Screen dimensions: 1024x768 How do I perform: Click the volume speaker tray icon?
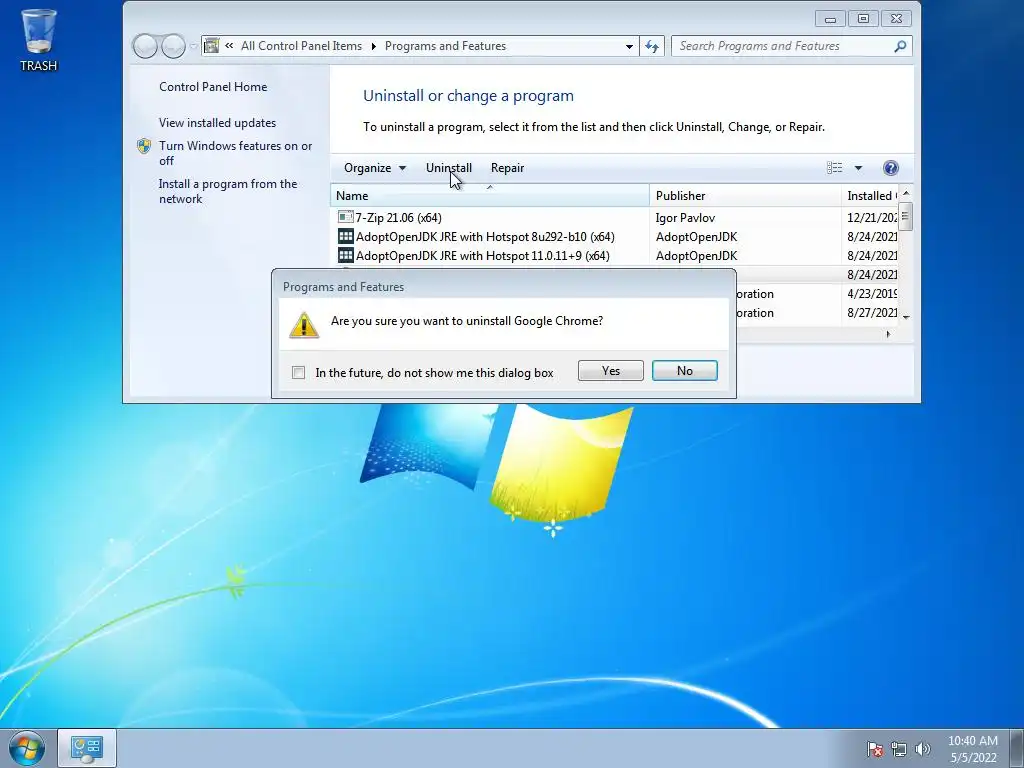pyautogui.click(x=923, y=749)
